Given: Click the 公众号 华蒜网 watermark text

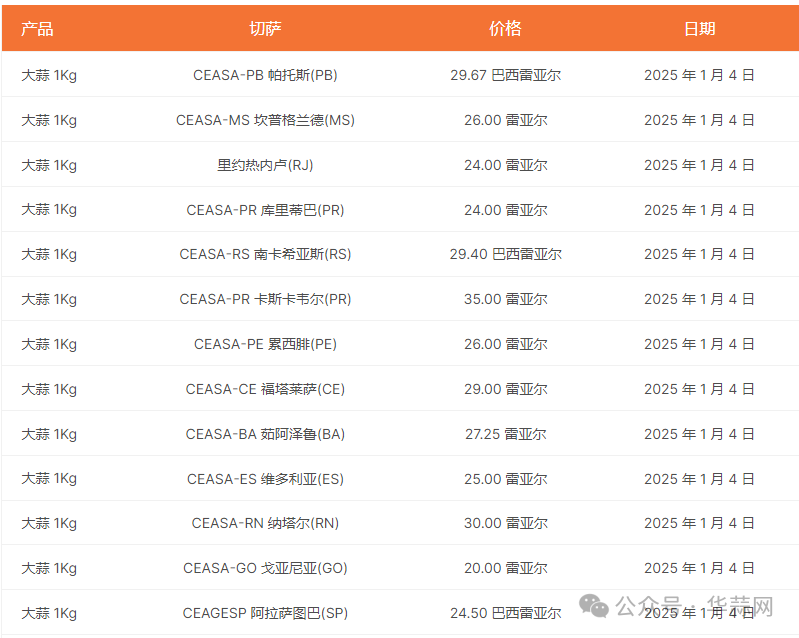Looking at the screenshot, I should pos(694,606).
